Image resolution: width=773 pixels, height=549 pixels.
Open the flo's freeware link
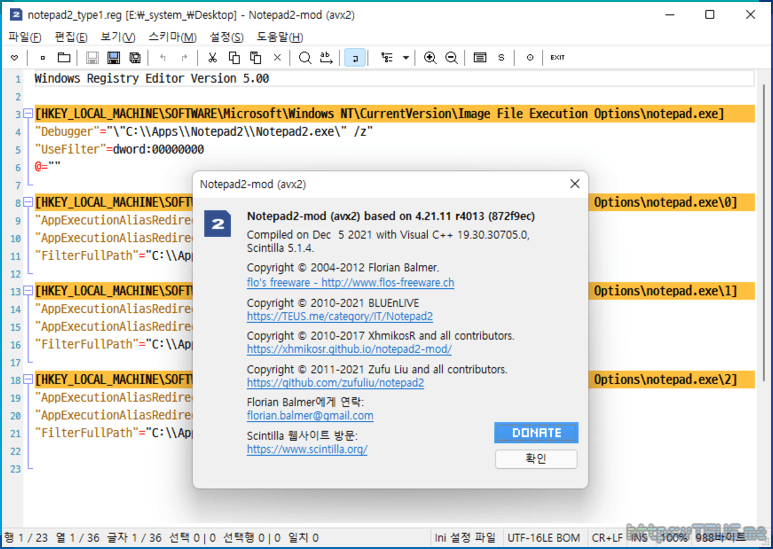click(351, 282)
